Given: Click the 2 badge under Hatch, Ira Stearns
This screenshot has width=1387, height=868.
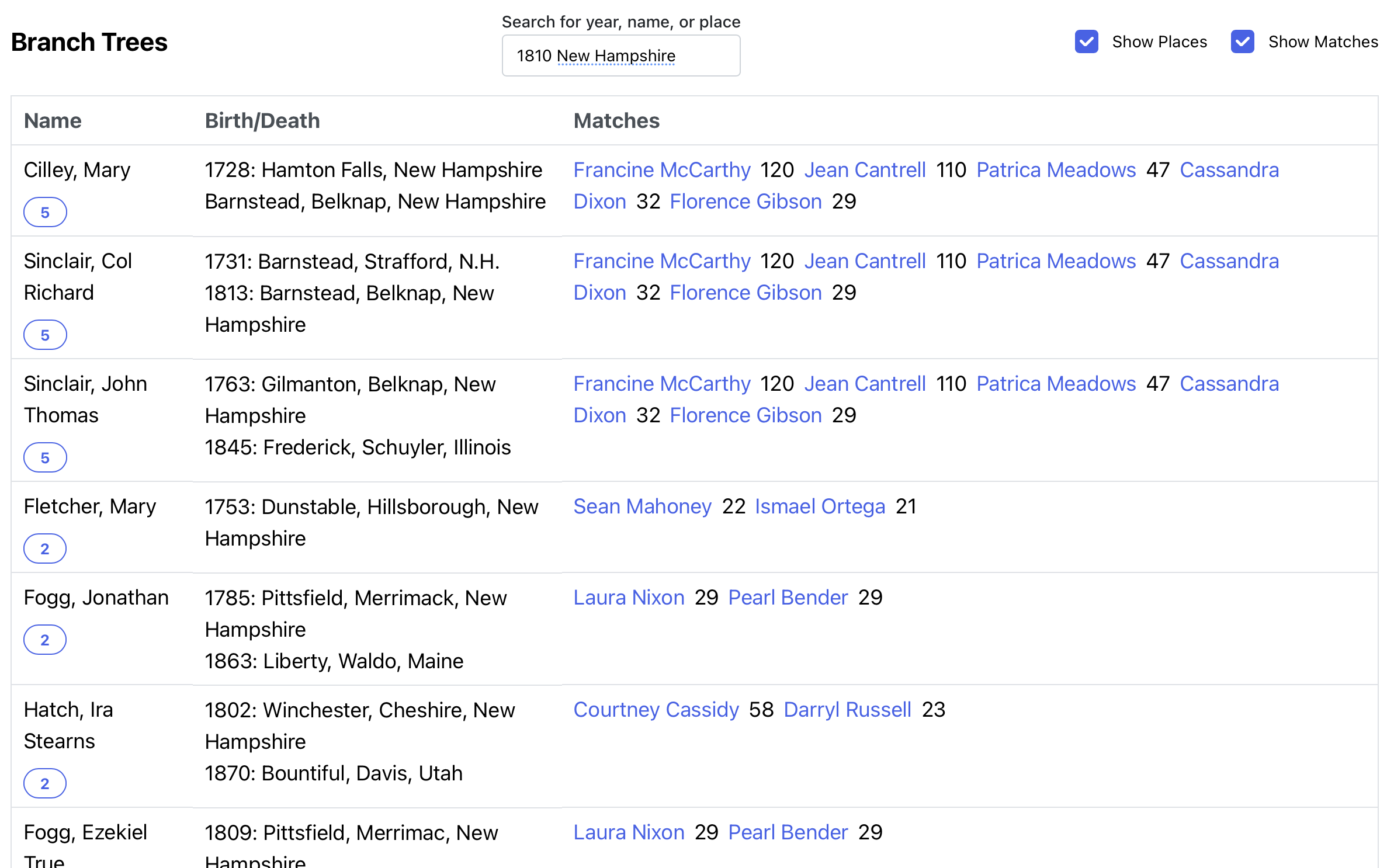Looking at the screenshot, I should 45,784.
